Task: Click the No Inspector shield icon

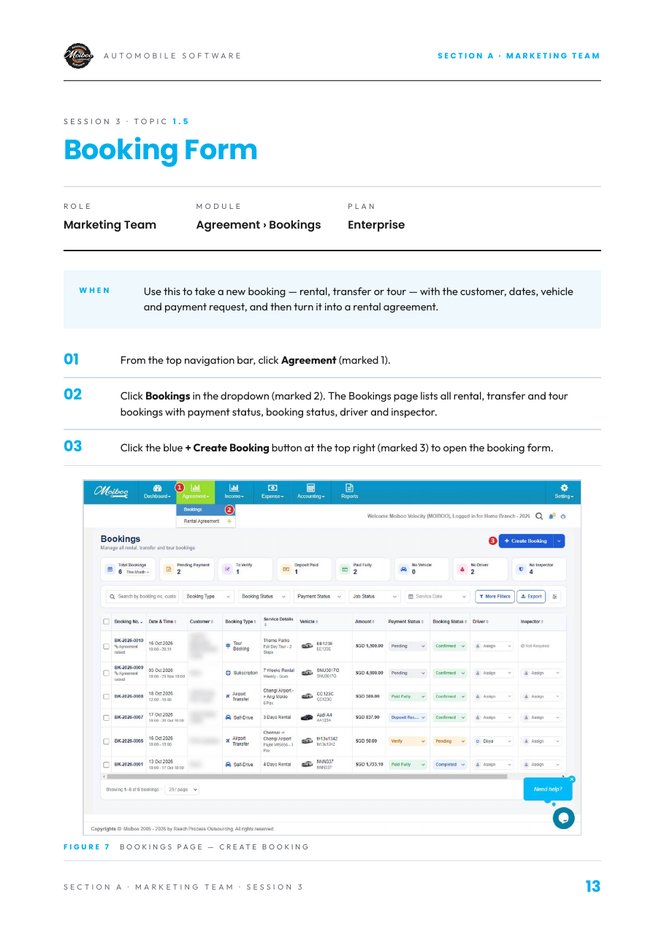Action: click(521, 569)
